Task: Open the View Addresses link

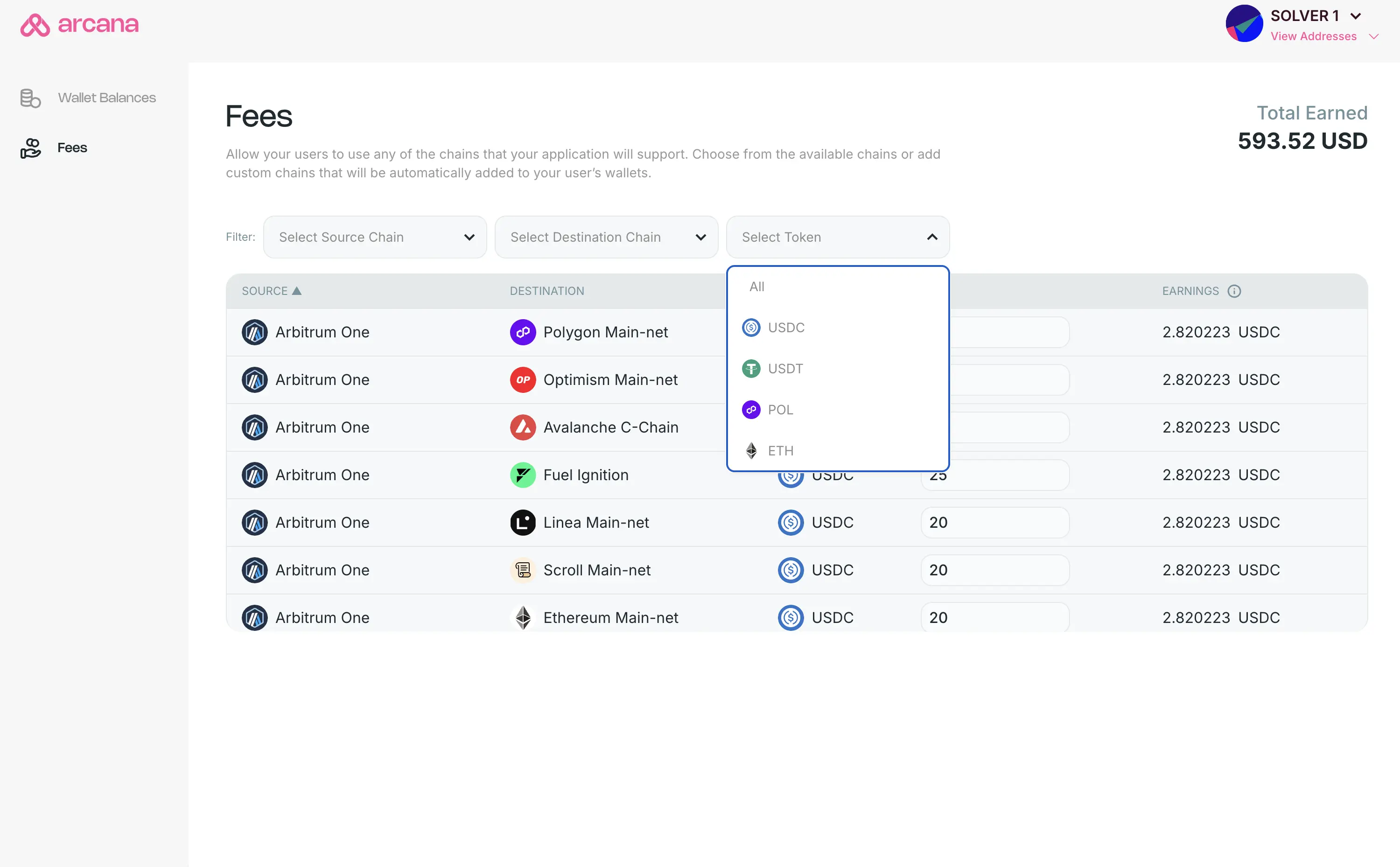Action: (x=1313, y=36)
